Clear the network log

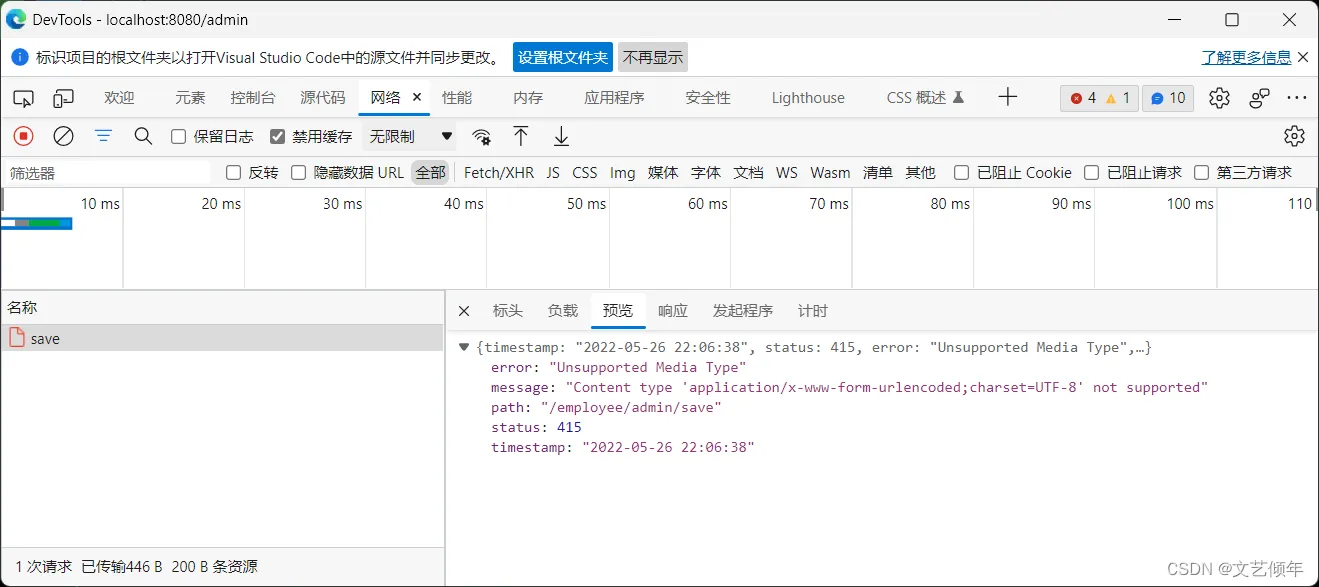click(x=63, y=136)
